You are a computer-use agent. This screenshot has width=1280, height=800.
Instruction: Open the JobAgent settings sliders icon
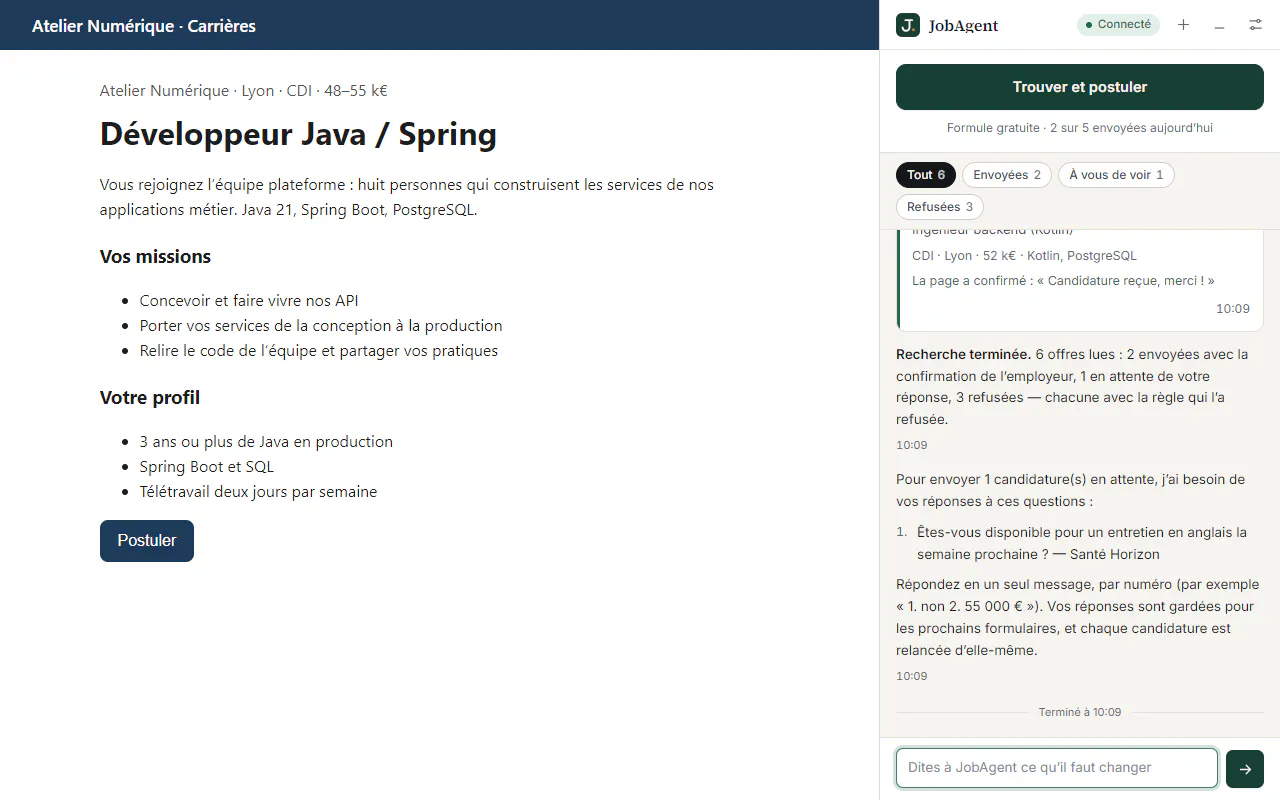click(1255, 25)
